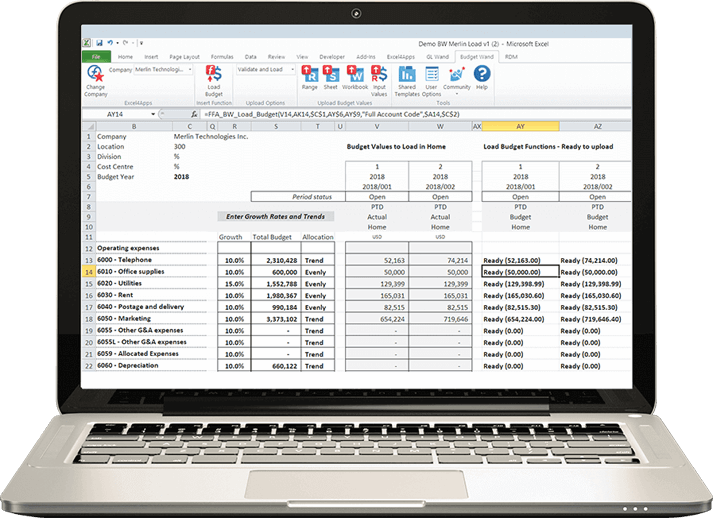Click the 'Period status' label cell

click(x=298, y=197)
